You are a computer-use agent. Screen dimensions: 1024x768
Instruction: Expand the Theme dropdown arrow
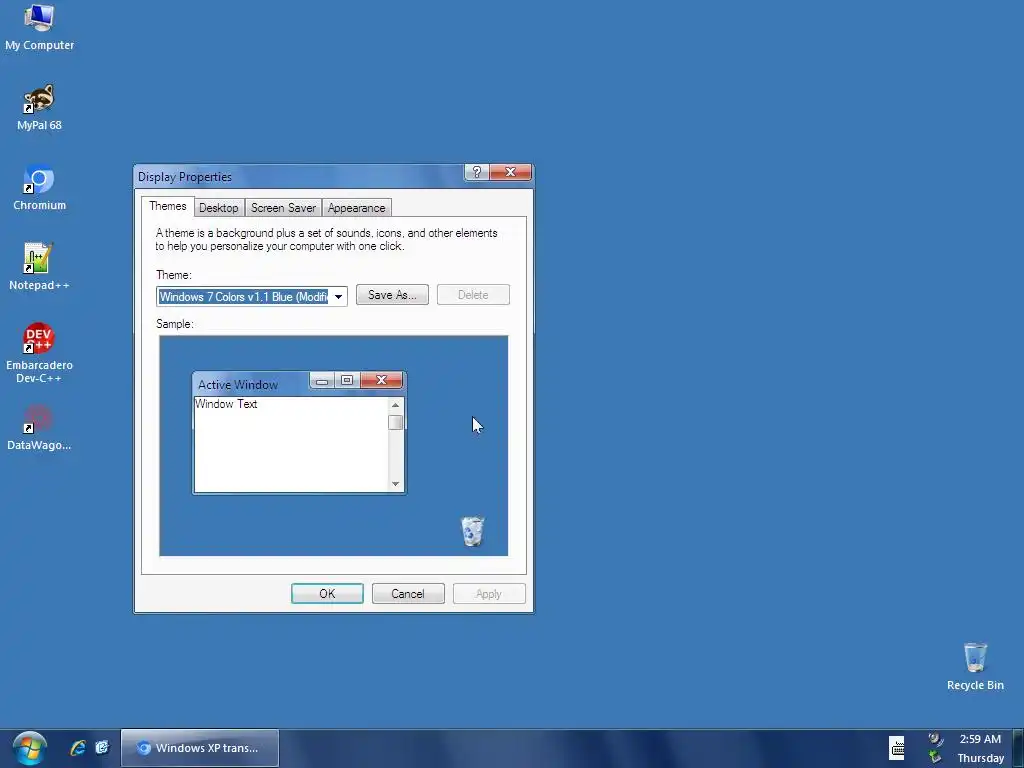(x=338, y=296)
